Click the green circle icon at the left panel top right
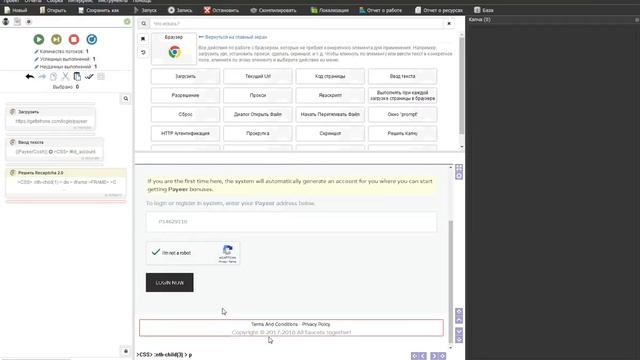 pyautogui.click(x=127, y=21)
